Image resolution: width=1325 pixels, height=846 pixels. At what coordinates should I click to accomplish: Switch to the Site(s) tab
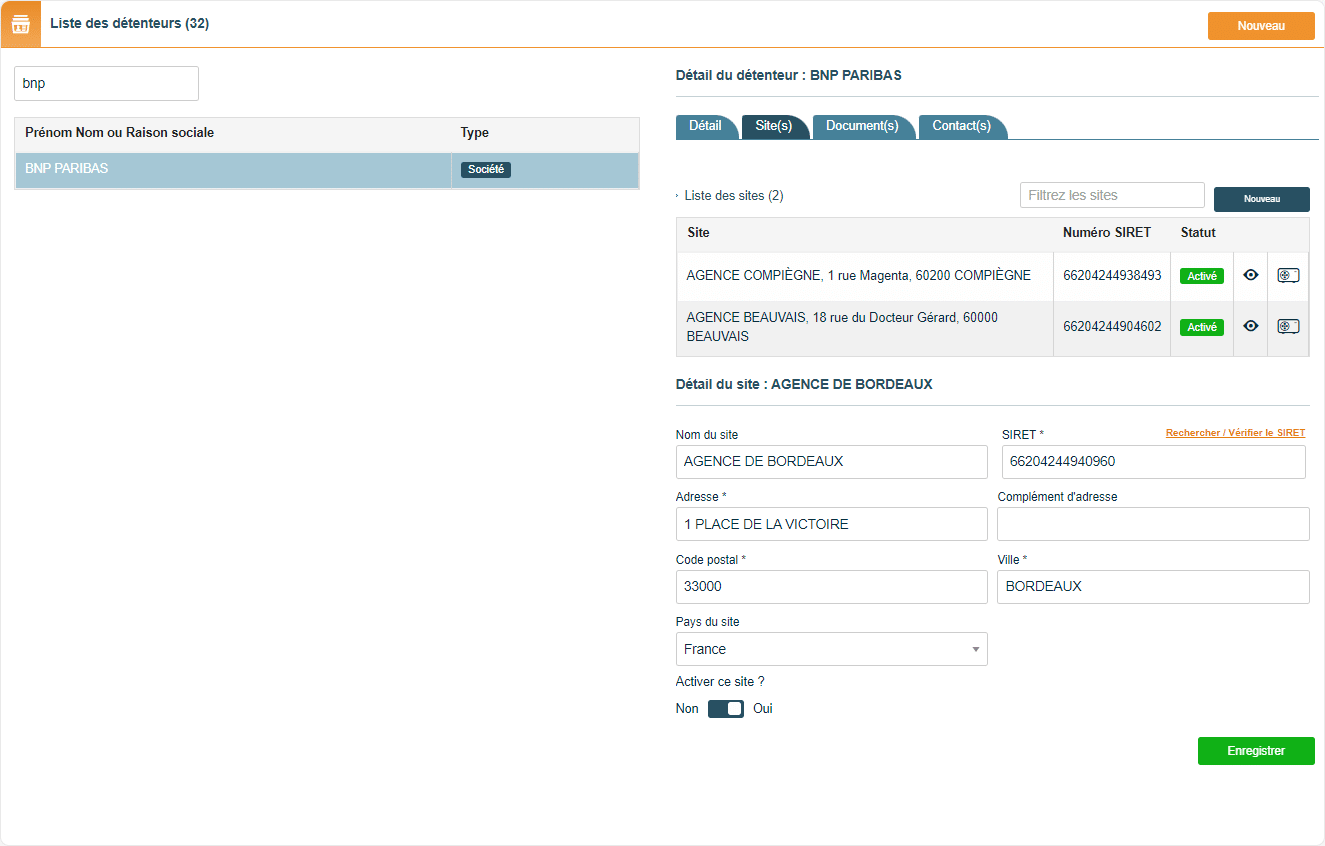tap(774, 127)
